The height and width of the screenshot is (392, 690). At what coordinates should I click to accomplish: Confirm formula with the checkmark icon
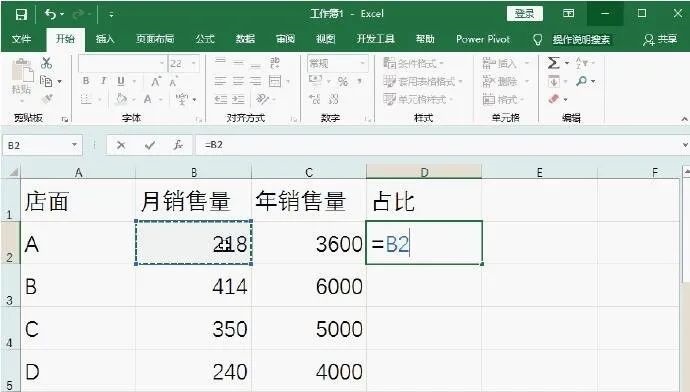(150, 145)
